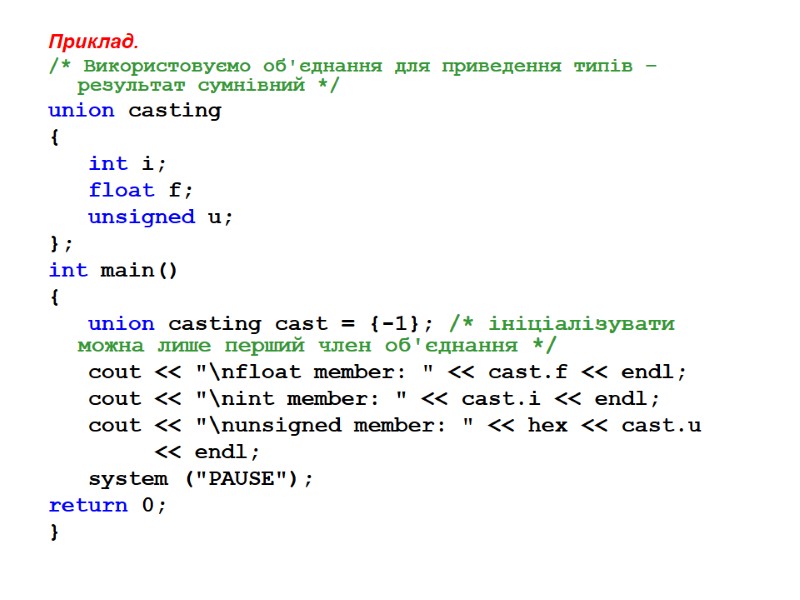Click the "hex" manipulator in the cout line
Image resolution: width=800 pixels, height=600 pixels.
click(547, 426)
